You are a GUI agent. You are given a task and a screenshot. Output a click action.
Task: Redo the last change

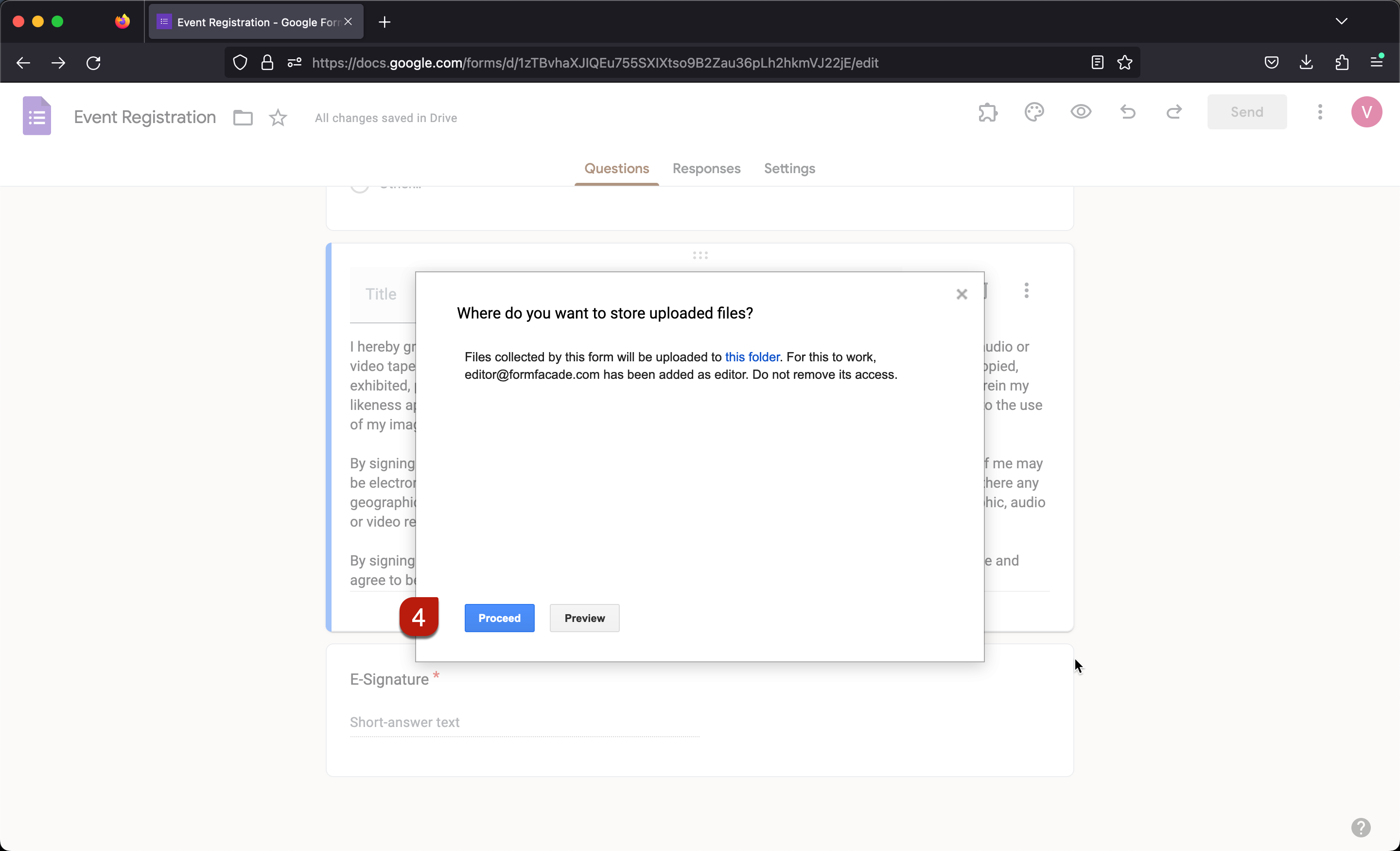click(x=1174, y=112)
